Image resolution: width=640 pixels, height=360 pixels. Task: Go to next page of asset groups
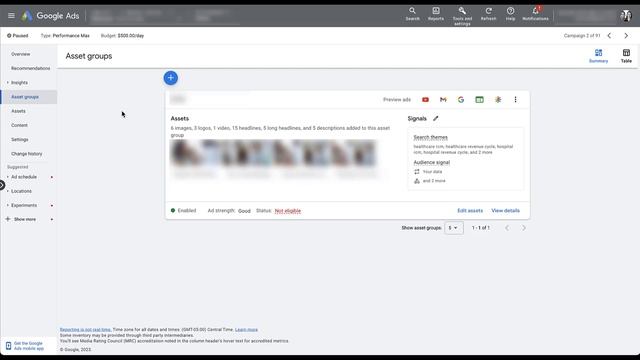click(x=524, y=228)
